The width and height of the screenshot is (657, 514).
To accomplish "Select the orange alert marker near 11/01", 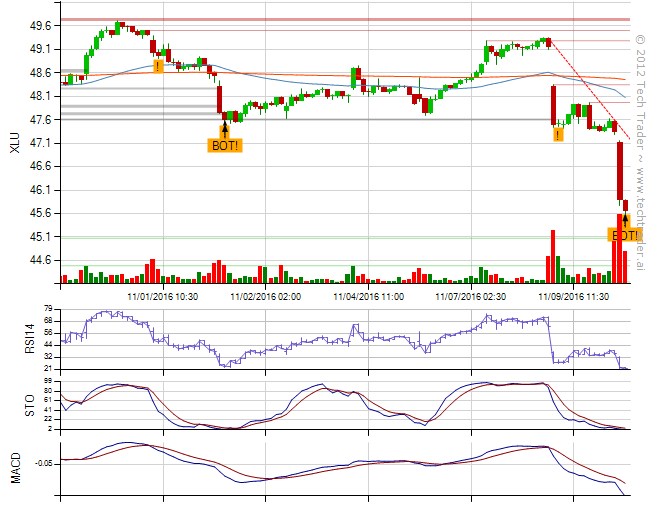I will [x=158, y=66].
